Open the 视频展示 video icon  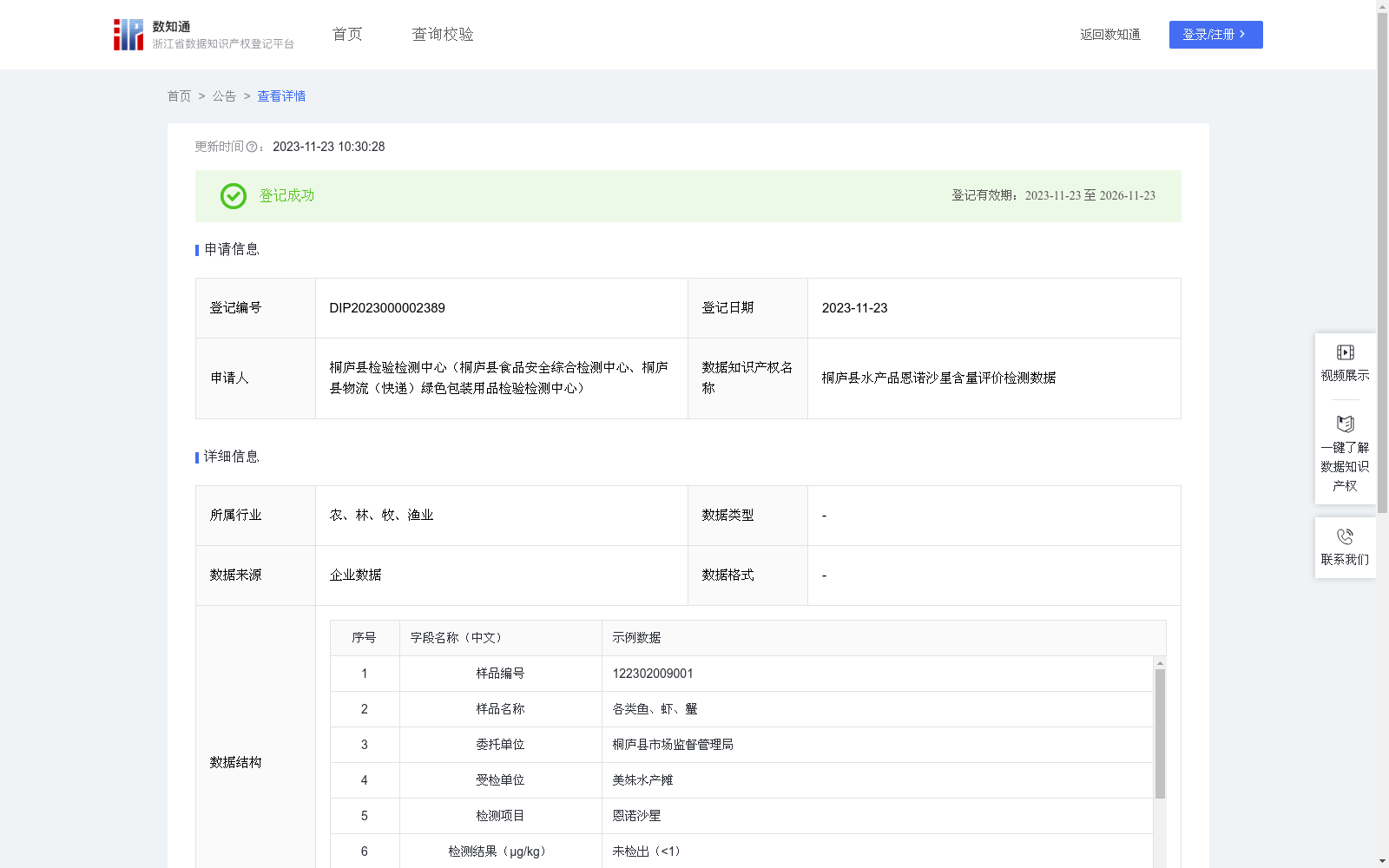(x=1345, y=352)
